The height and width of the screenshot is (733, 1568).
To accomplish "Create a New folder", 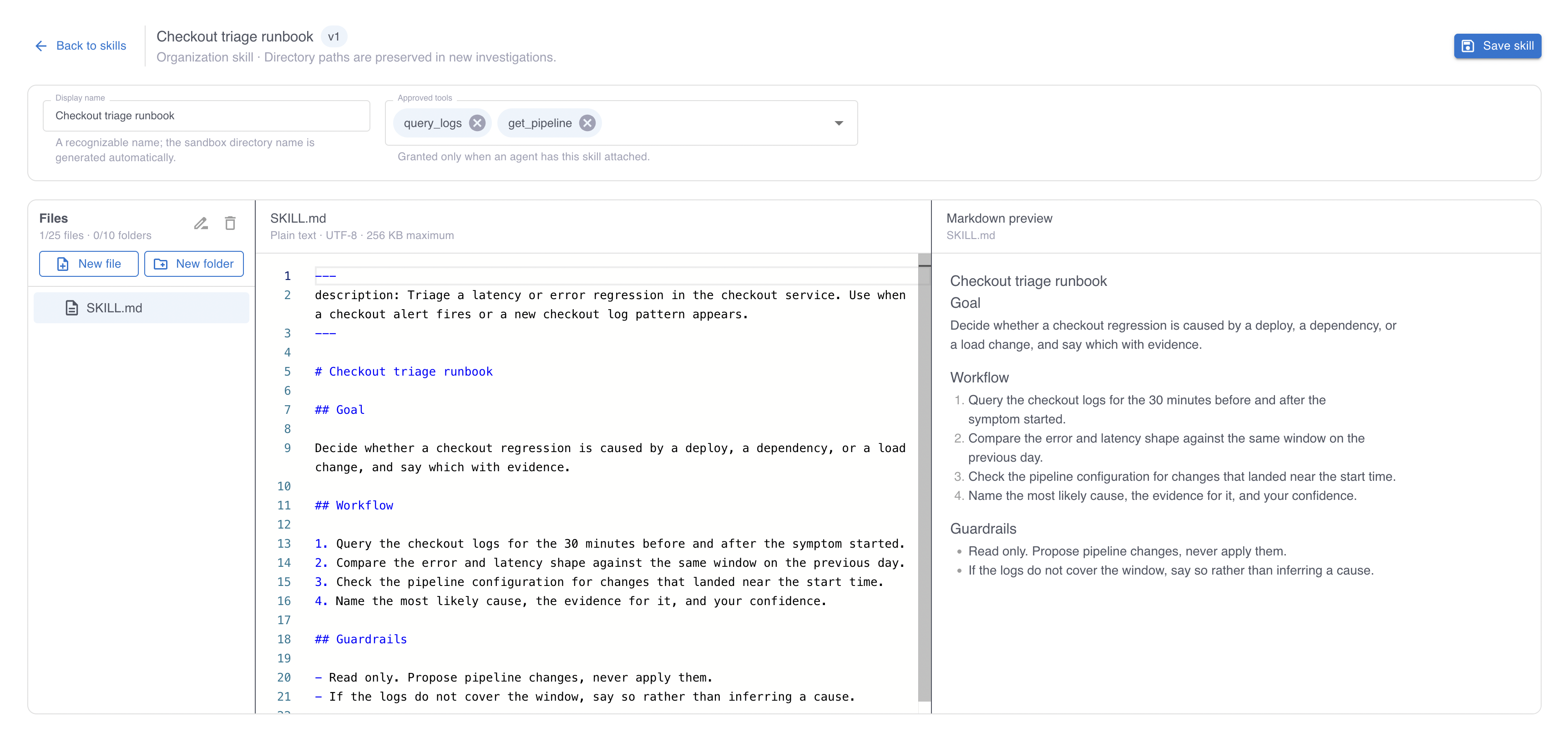I will click(193, 264).
